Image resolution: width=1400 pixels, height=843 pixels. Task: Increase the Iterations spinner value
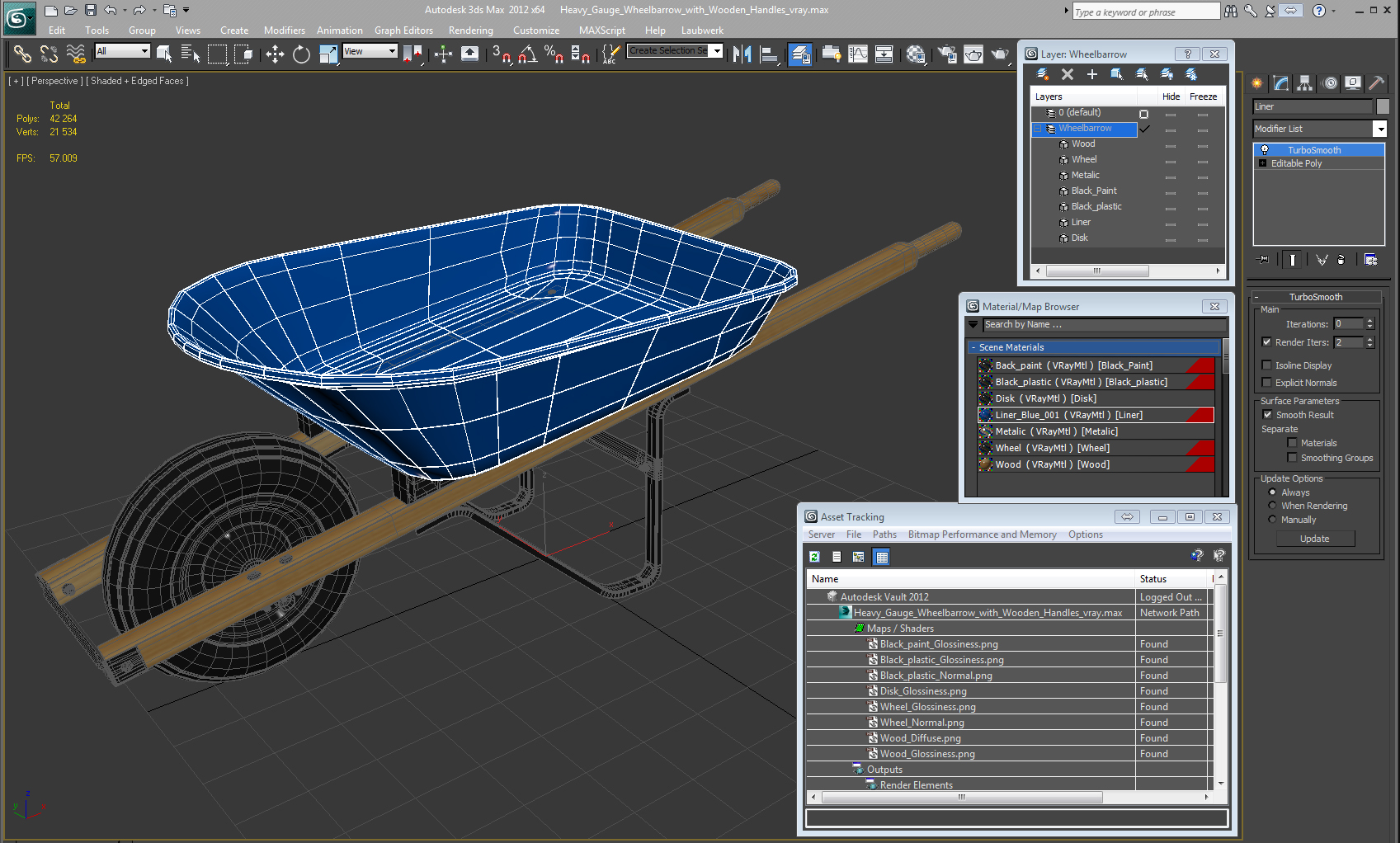[1370, 321]
